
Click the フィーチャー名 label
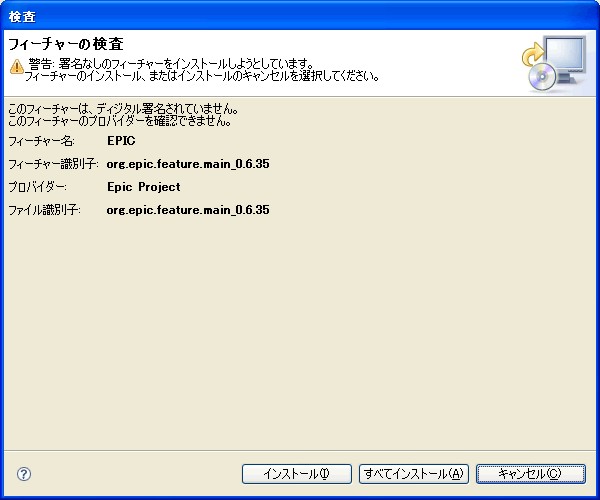tap(41, 141)
